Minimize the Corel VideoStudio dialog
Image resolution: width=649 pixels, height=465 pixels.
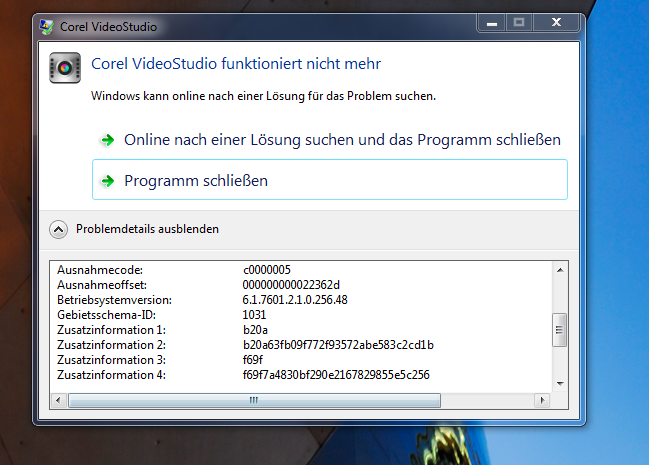(491, 23)
